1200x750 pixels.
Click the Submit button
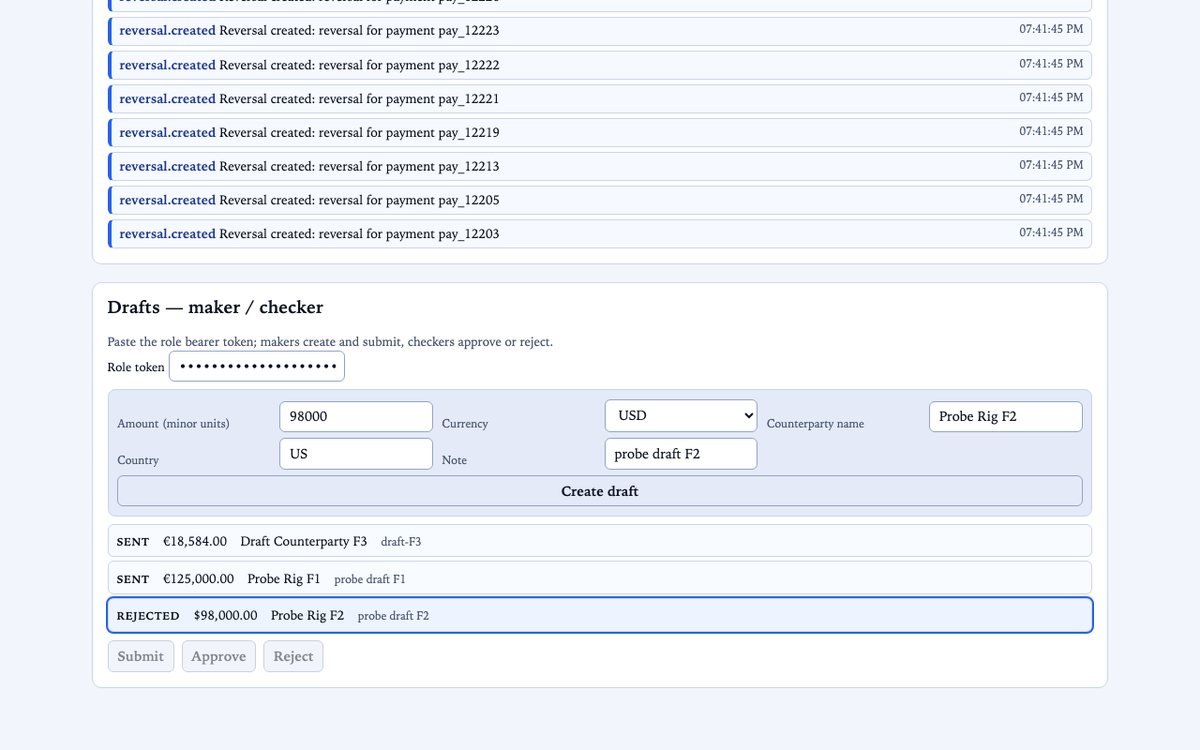(141, 656)
